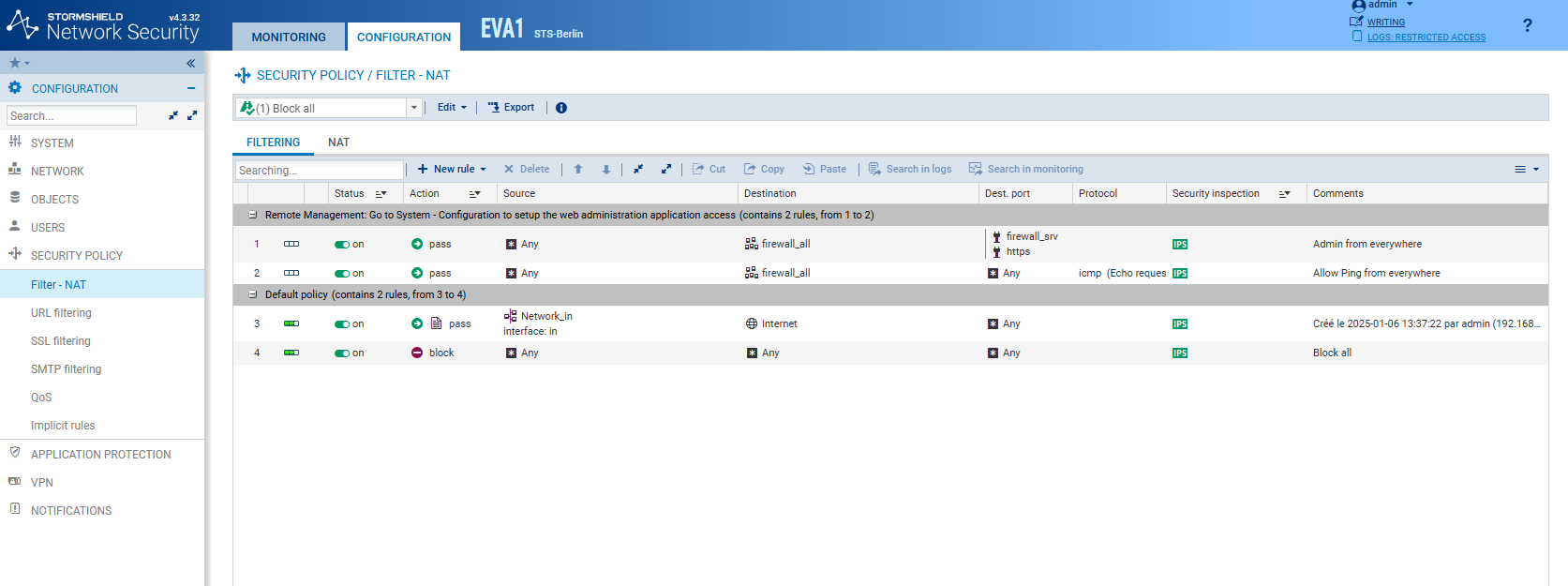The image size is (1568, 586).
Task: Disable rule 4 block status switch
Action: (342, 353)
